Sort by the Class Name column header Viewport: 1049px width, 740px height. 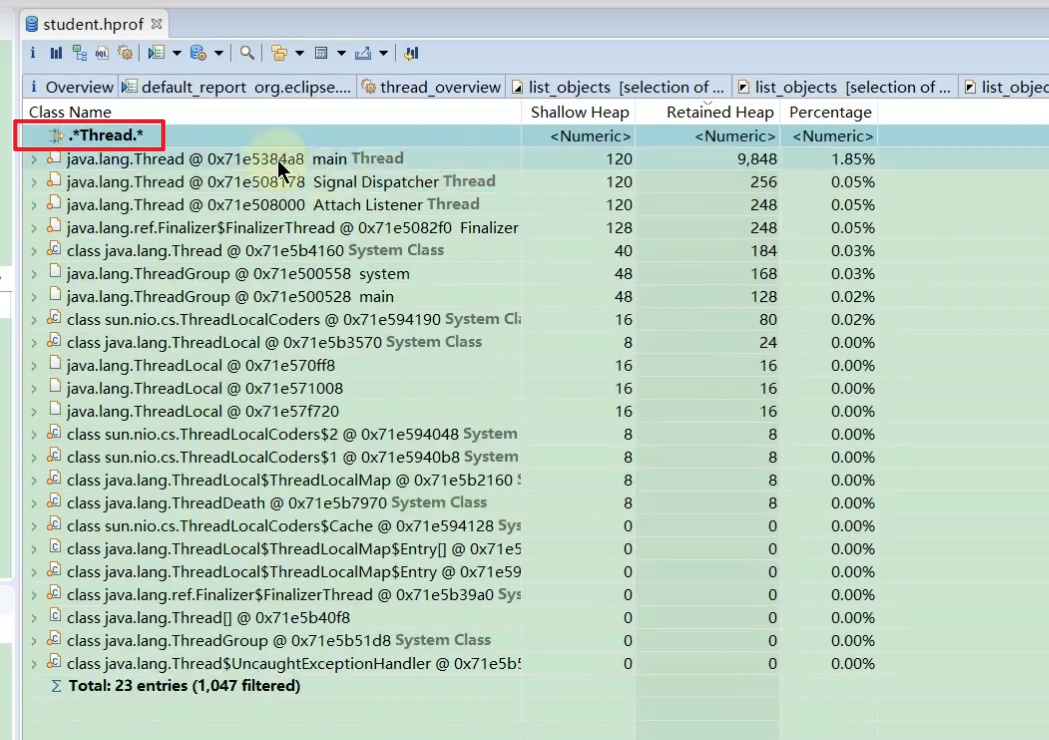coord(272,112)
